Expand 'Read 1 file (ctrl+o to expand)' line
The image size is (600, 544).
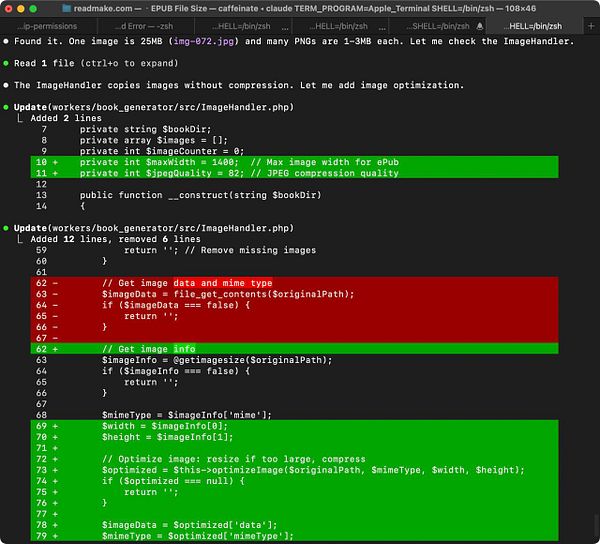(x=96, y=64)
